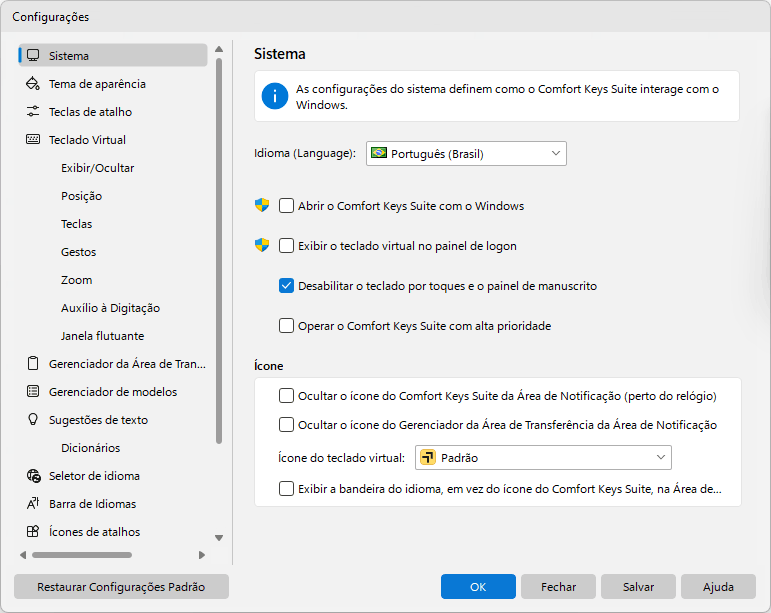This screenshot has width=771, height=613.
Task: Click the sidebar horizontal scroll right arrow
Action: point(202,555)
